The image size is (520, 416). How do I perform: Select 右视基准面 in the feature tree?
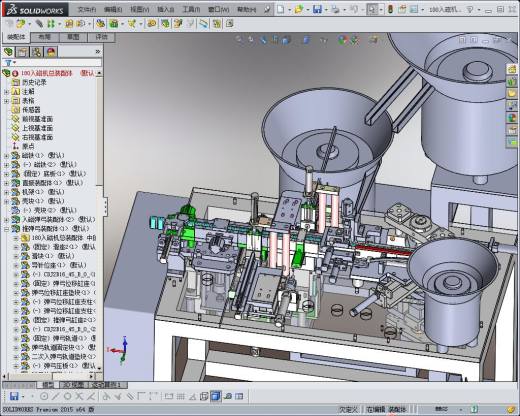(x=37, y=137)
